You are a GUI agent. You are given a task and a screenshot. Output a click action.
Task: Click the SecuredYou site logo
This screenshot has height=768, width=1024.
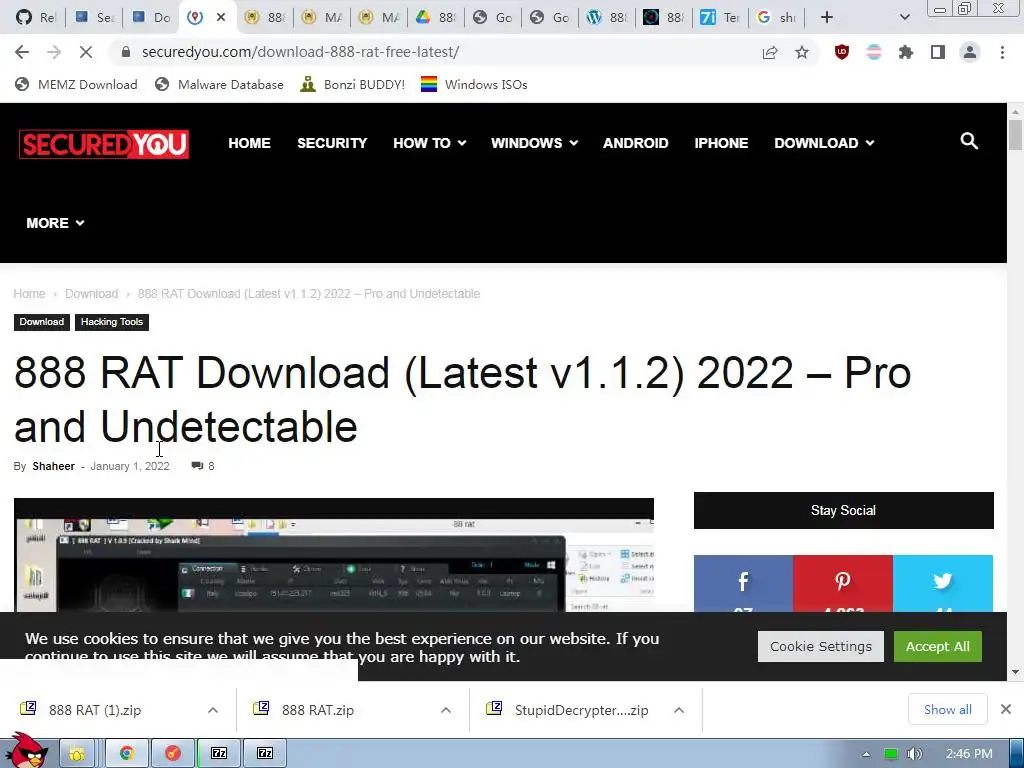tap(104, 144)
